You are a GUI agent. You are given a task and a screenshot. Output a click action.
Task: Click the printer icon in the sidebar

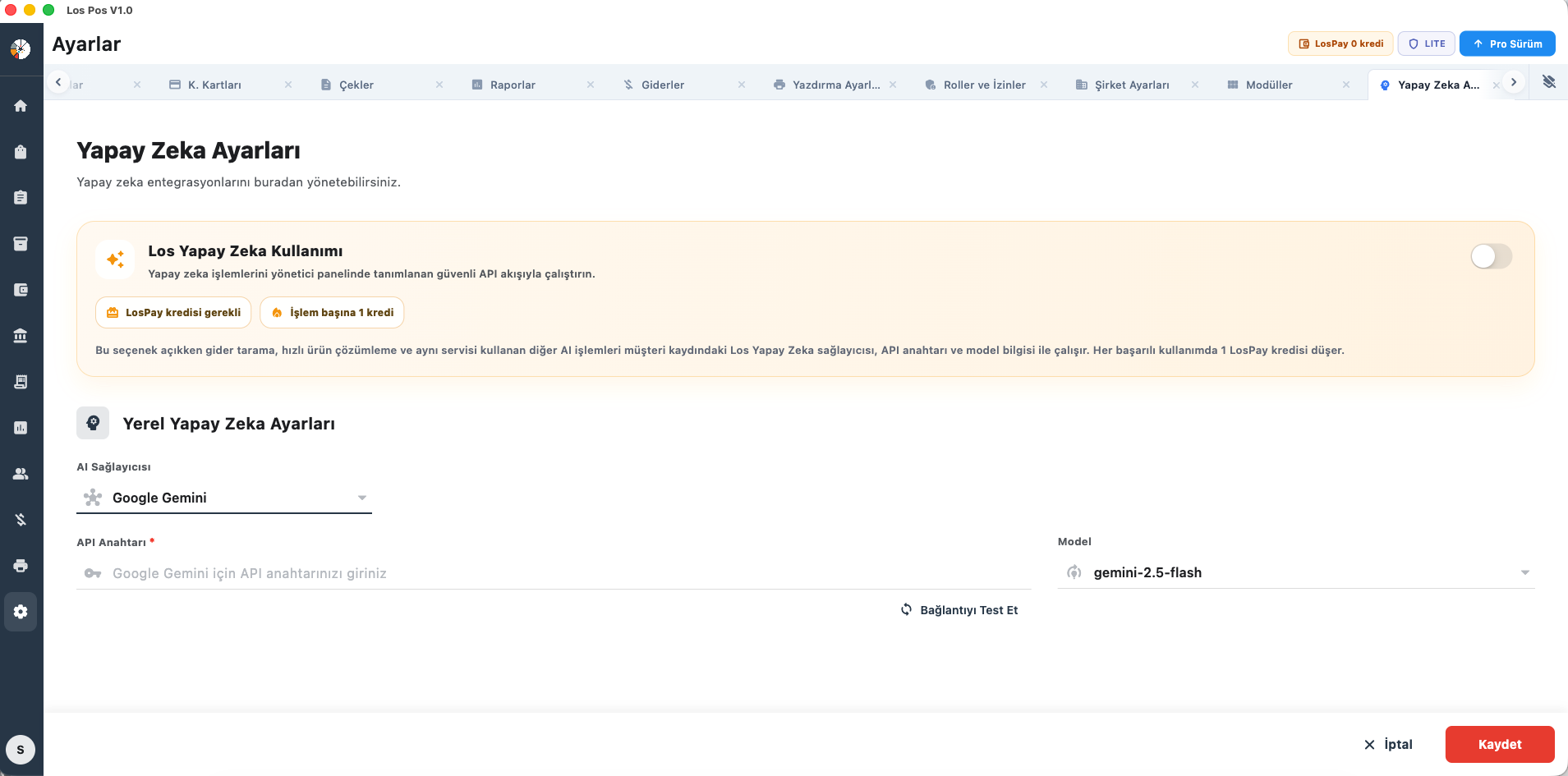[x=21, y=565]
